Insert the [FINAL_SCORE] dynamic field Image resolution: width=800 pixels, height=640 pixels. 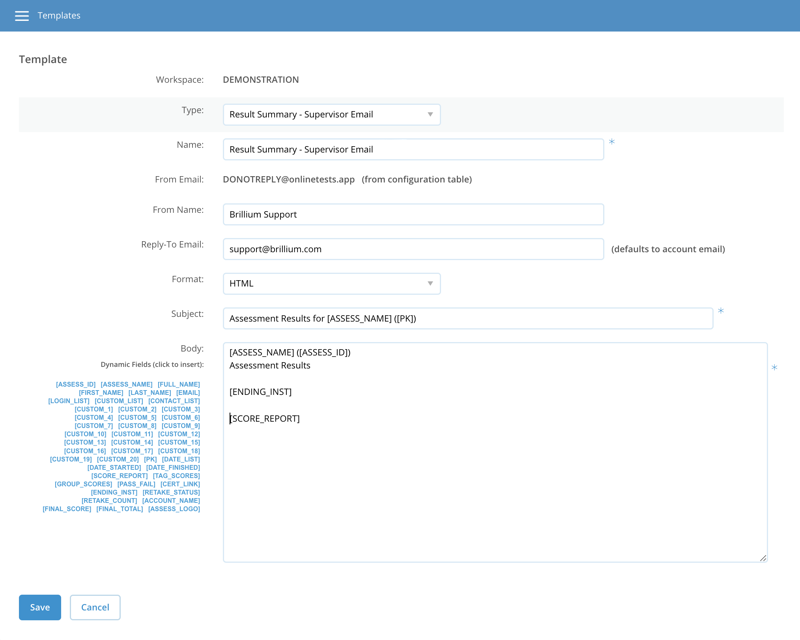pyautogui.click(x=67, y=509)
